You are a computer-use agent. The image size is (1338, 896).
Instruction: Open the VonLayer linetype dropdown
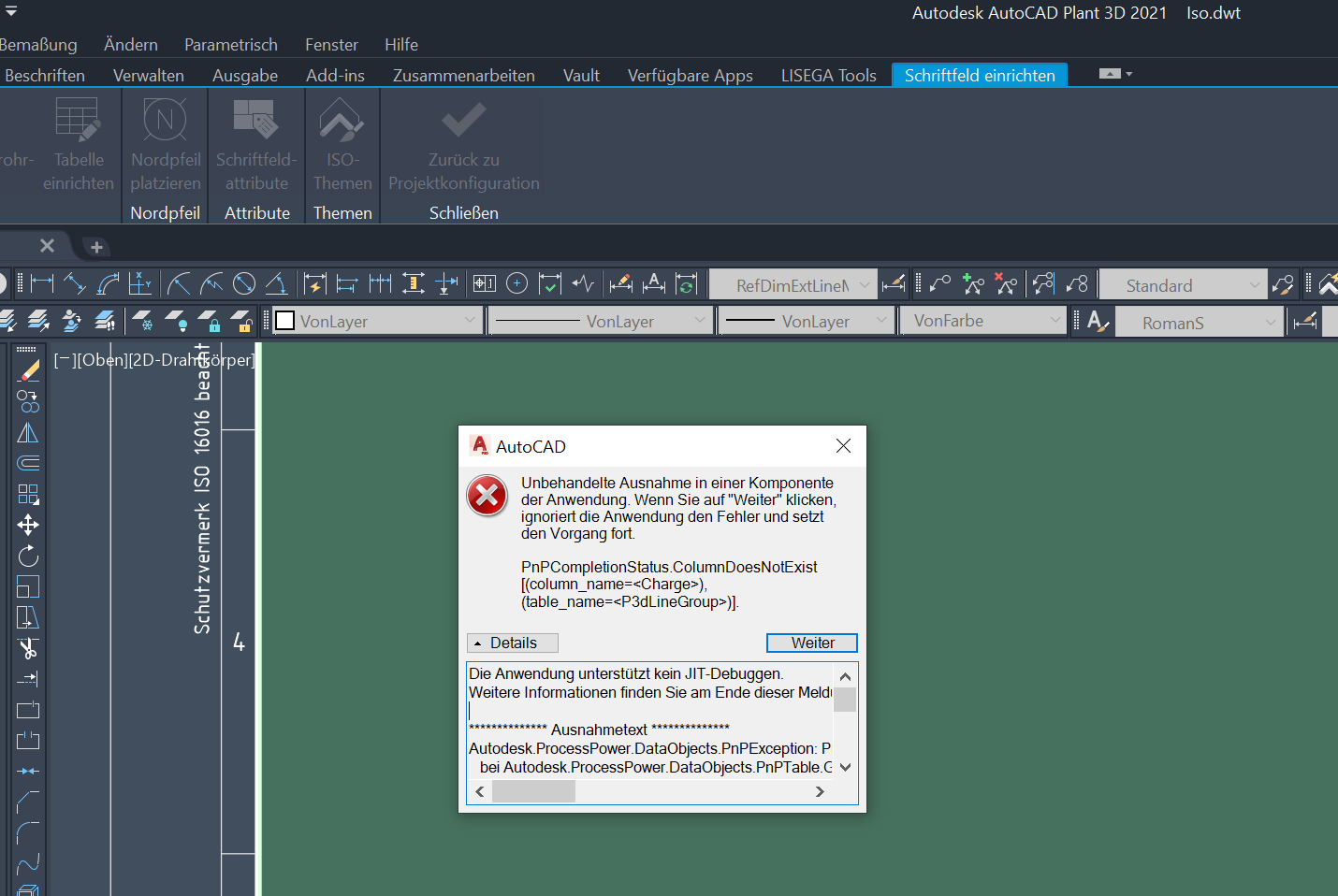click(600, 321)
